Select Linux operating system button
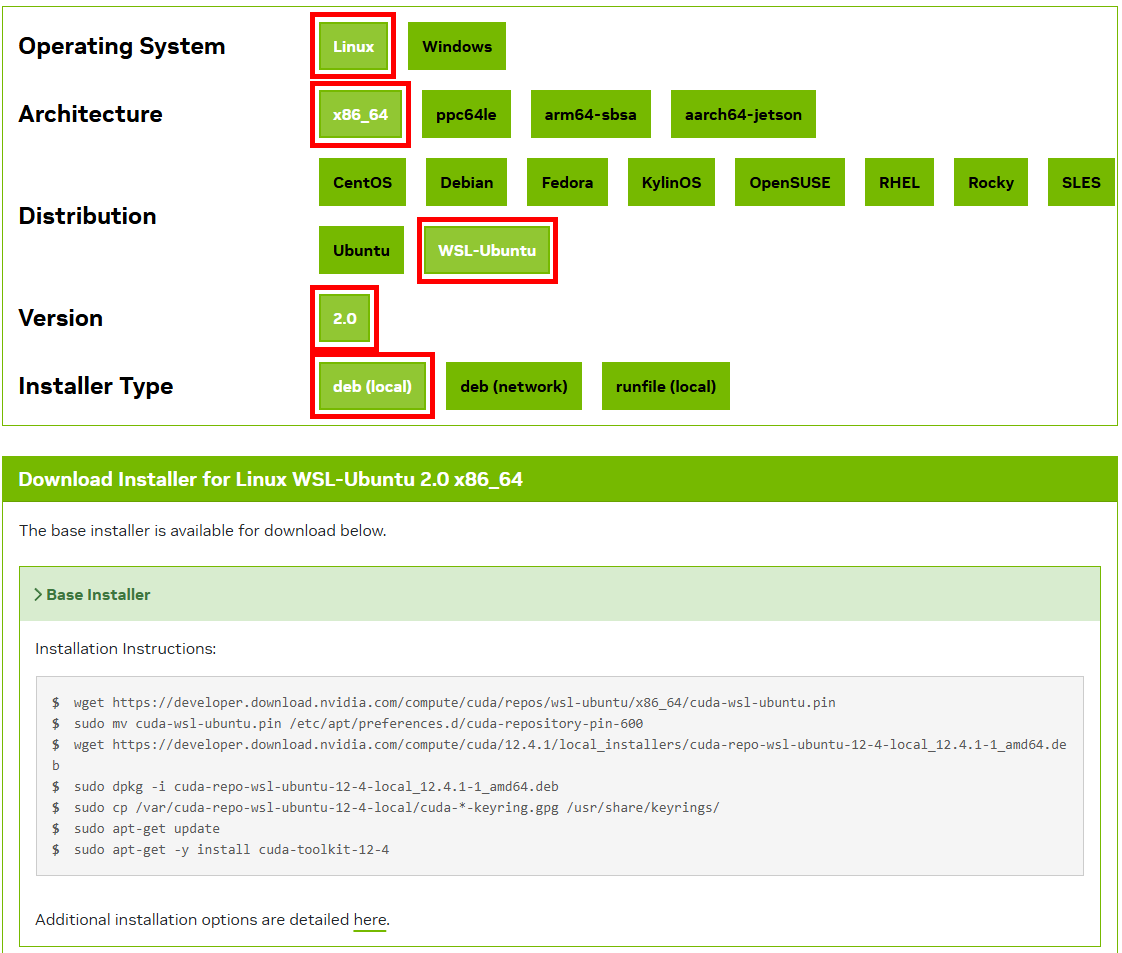 pos(353,47)
